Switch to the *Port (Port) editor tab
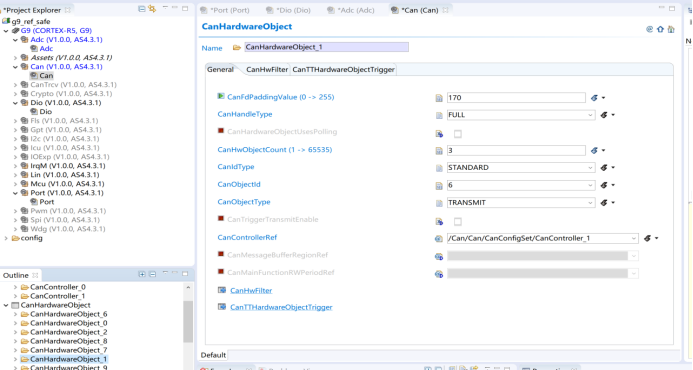Image resolution: width=693 pixels, height=370 pixels. [x=225, y=10]
